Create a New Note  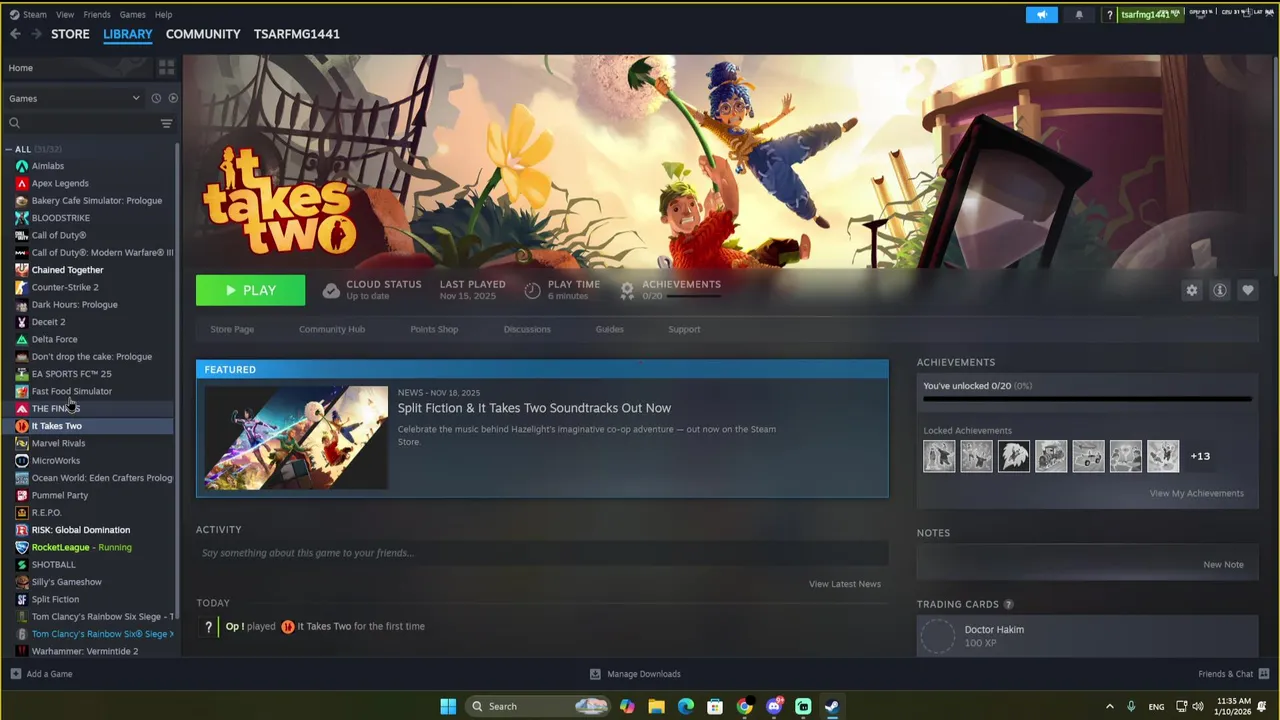coord(1223,564)
